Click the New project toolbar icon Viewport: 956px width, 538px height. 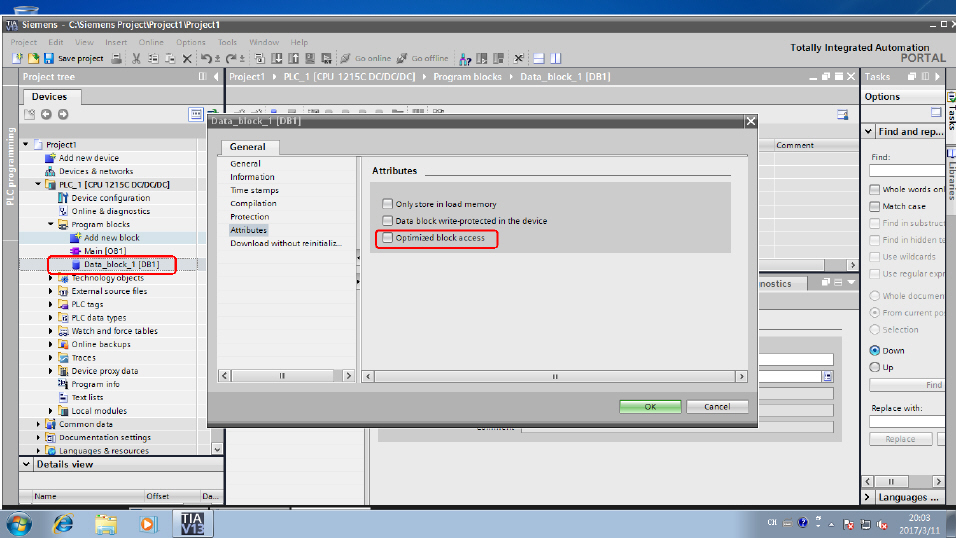point(17,59)
